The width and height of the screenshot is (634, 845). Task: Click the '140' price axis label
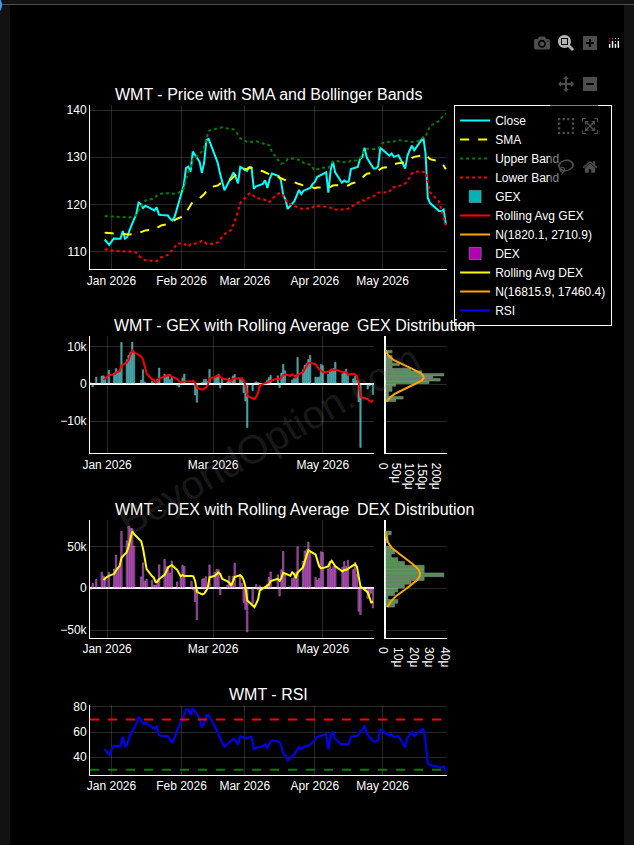(x=77, y=110)
